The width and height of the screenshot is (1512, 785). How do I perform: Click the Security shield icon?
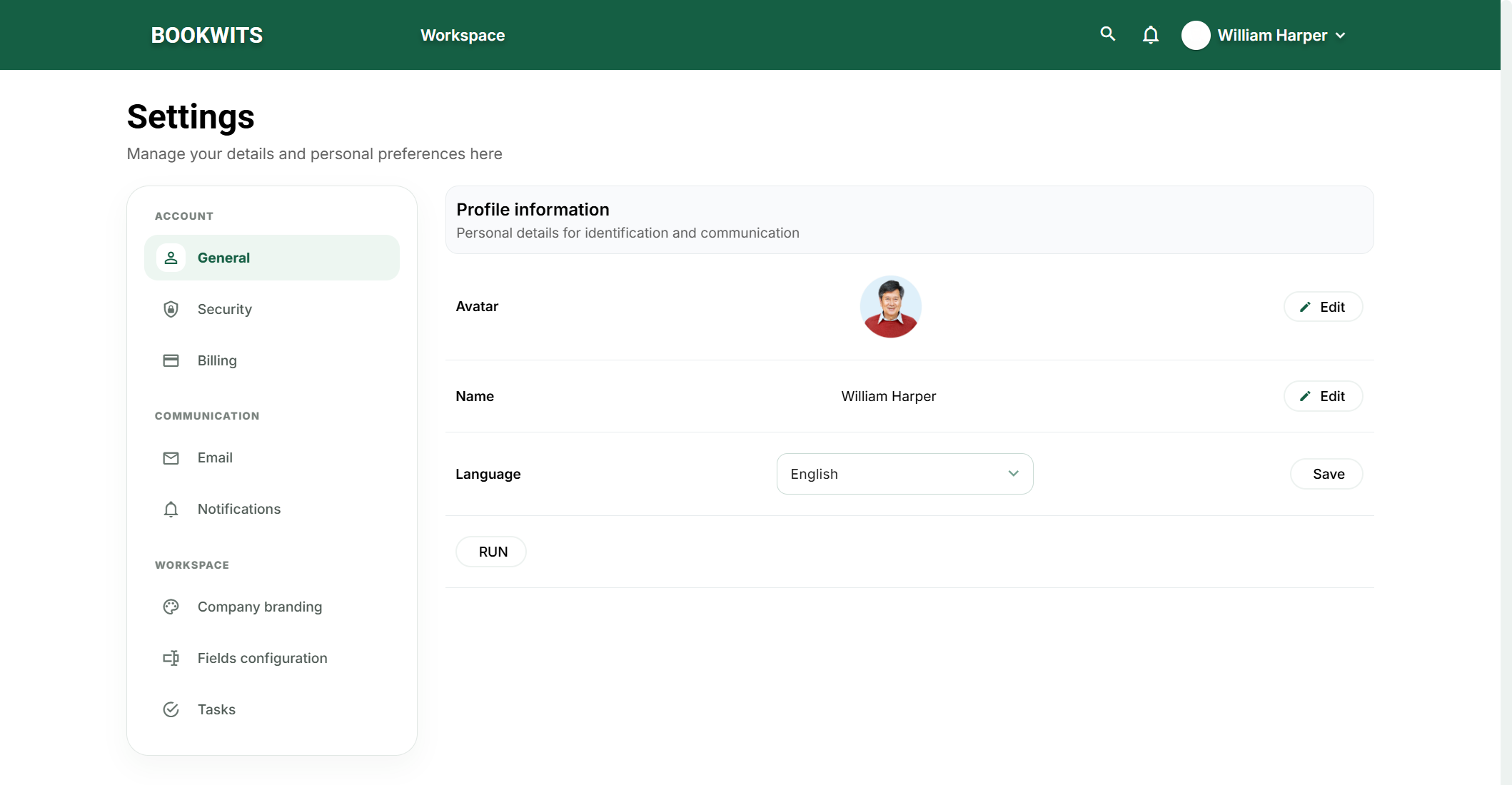tap(171, 309)
